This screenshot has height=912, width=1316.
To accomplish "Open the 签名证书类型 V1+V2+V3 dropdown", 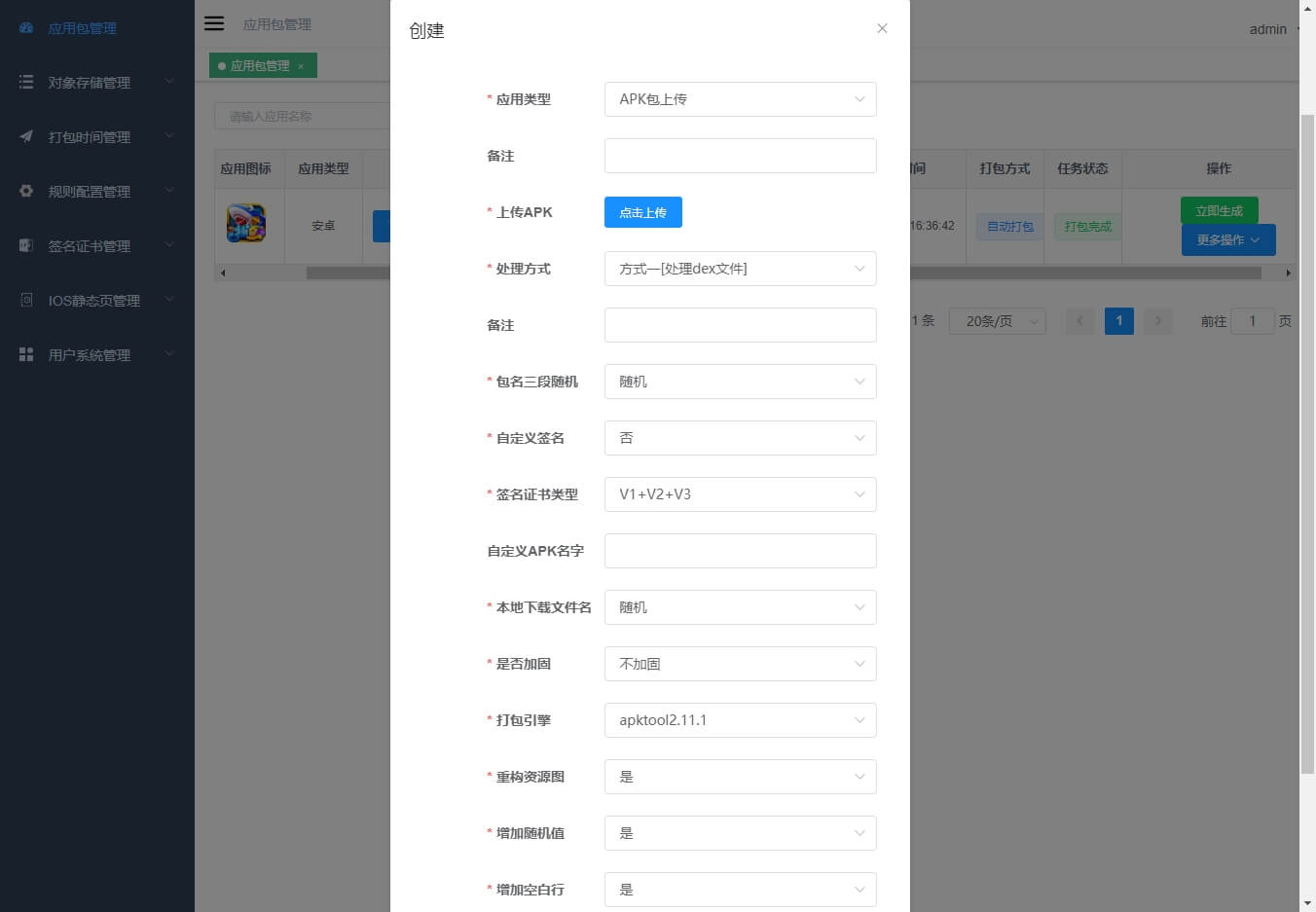I will point(740,494).
